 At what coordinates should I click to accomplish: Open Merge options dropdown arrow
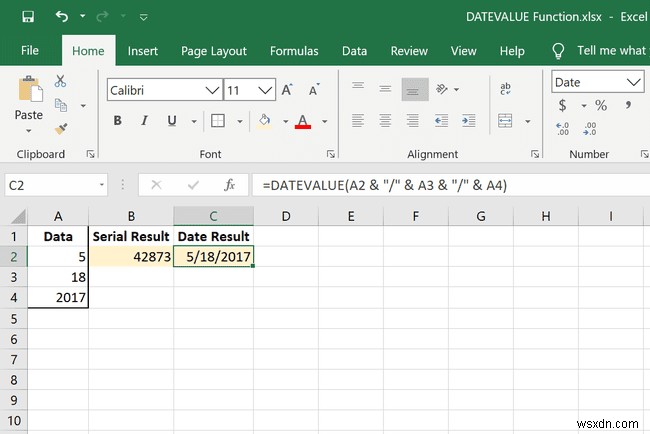coord(528,121)
